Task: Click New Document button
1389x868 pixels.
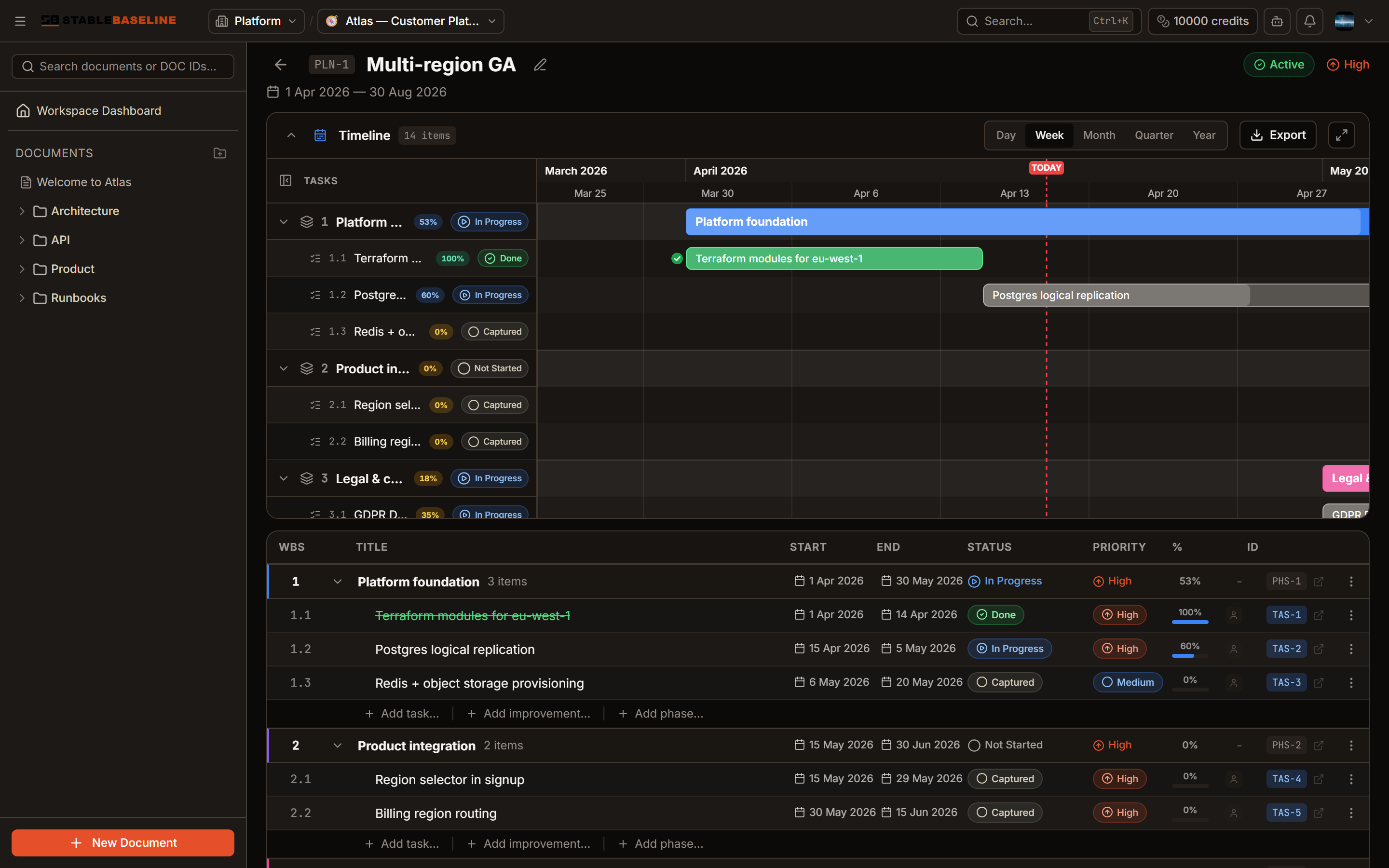Action: click(x=123, y=842)
